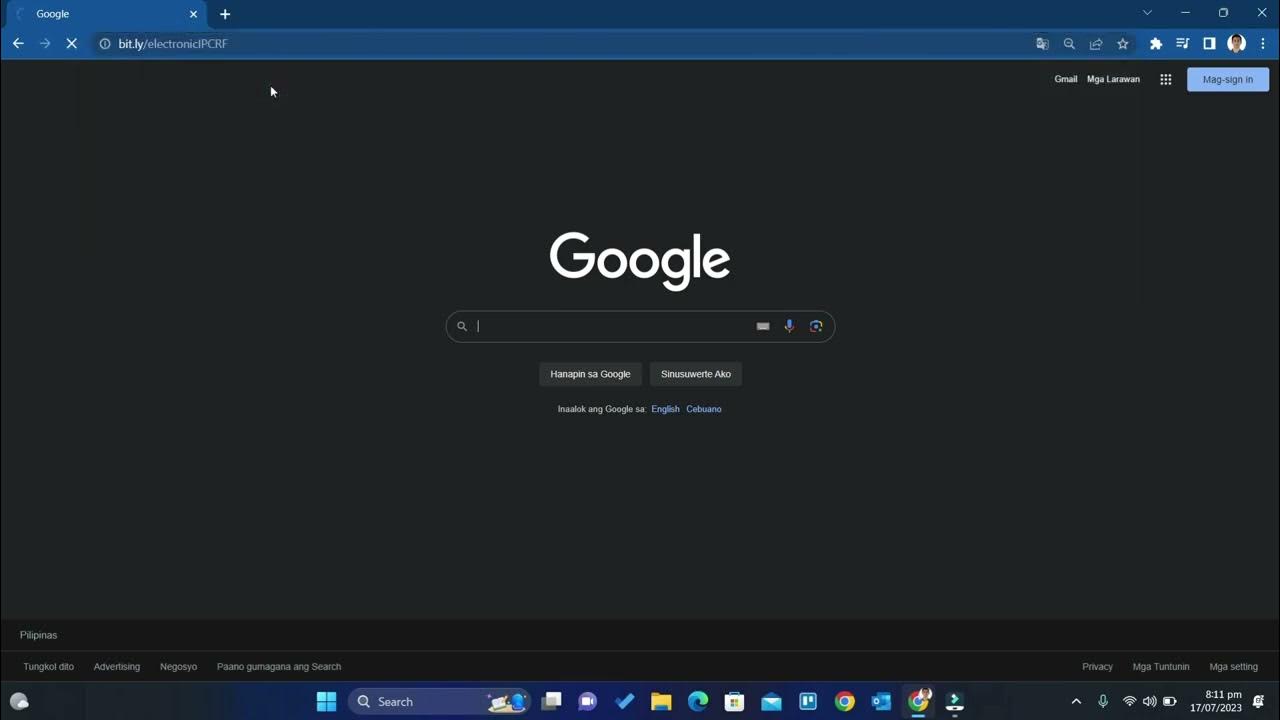Open Mga Larawan images link
Viewport: 1280px width, 720px height.
point(1113,79)
